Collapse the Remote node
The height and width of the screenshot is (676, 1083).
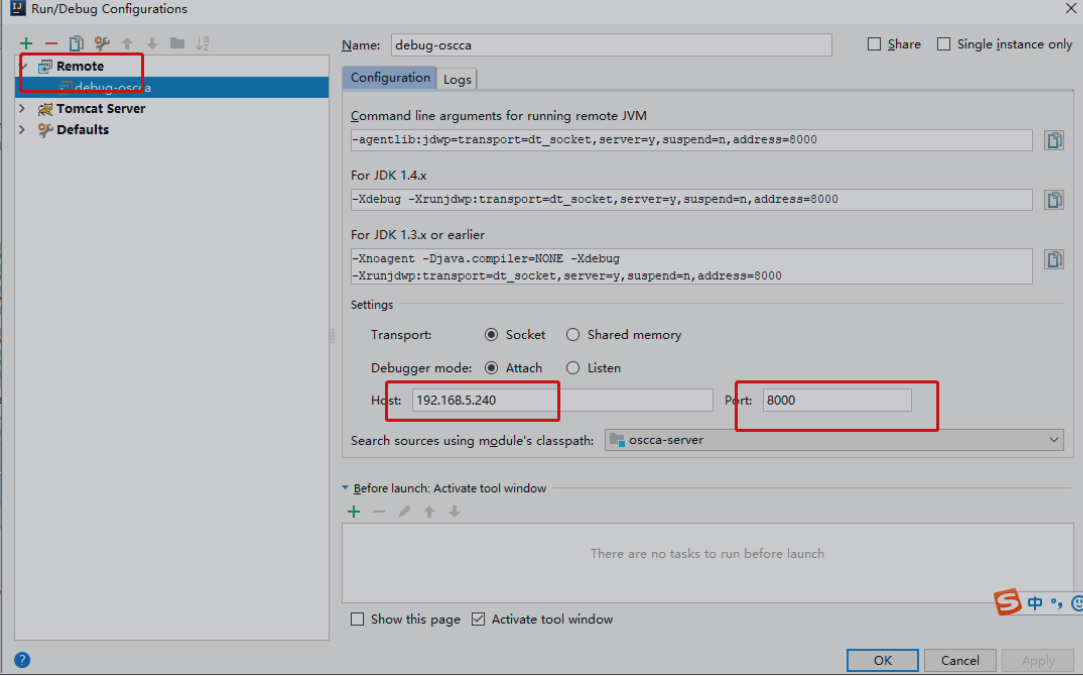[x=23, y=66]
